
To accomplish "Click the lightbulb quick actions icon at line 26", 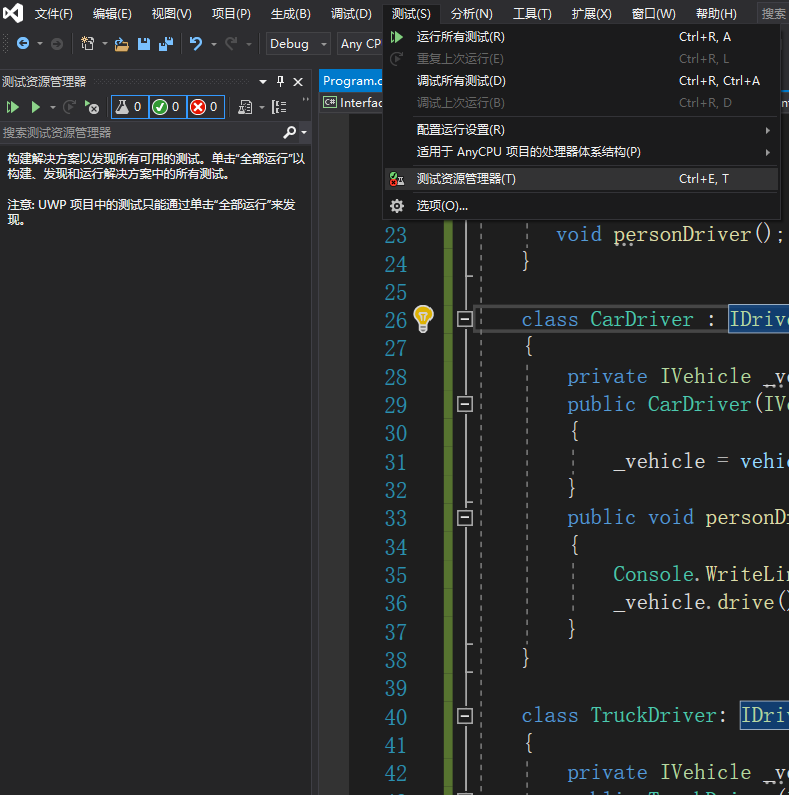I will coord(423,319).
